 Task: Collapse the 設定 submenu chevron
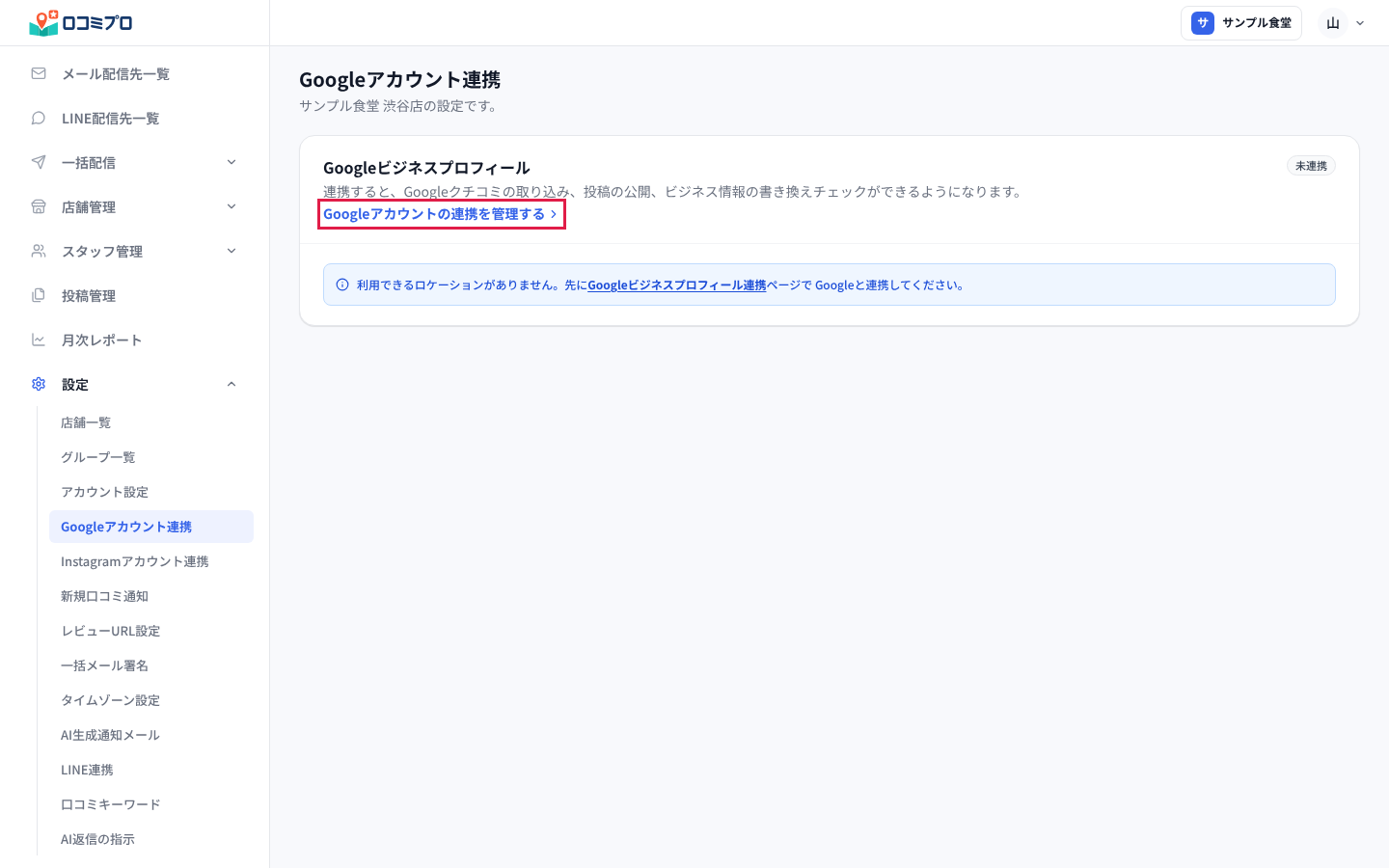point(231,384)
